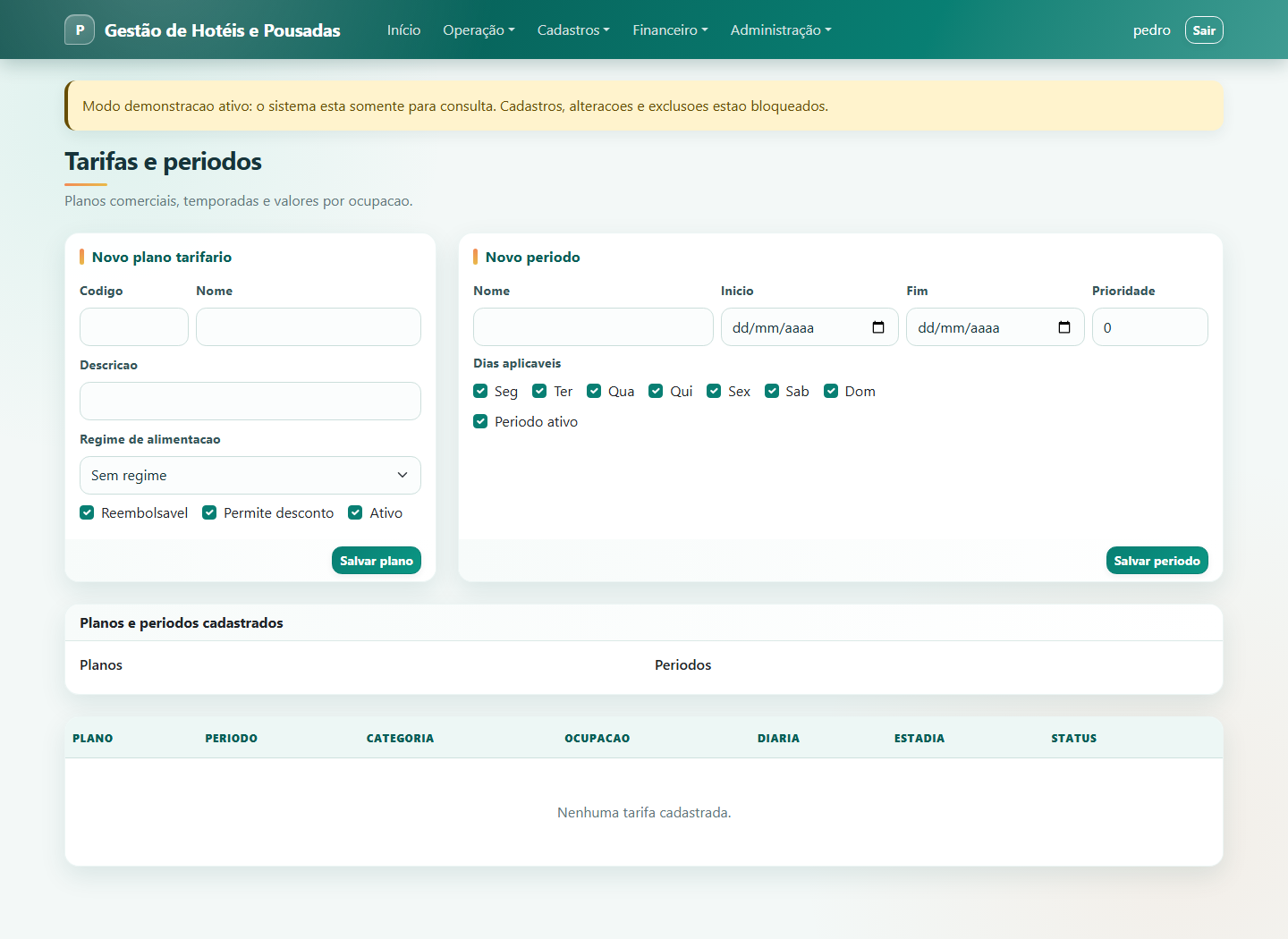Image resolution: width=1288 pixels, height=939 pixels.
Task: Expand the Cadastros menu
Action: [x=573, y=30]
